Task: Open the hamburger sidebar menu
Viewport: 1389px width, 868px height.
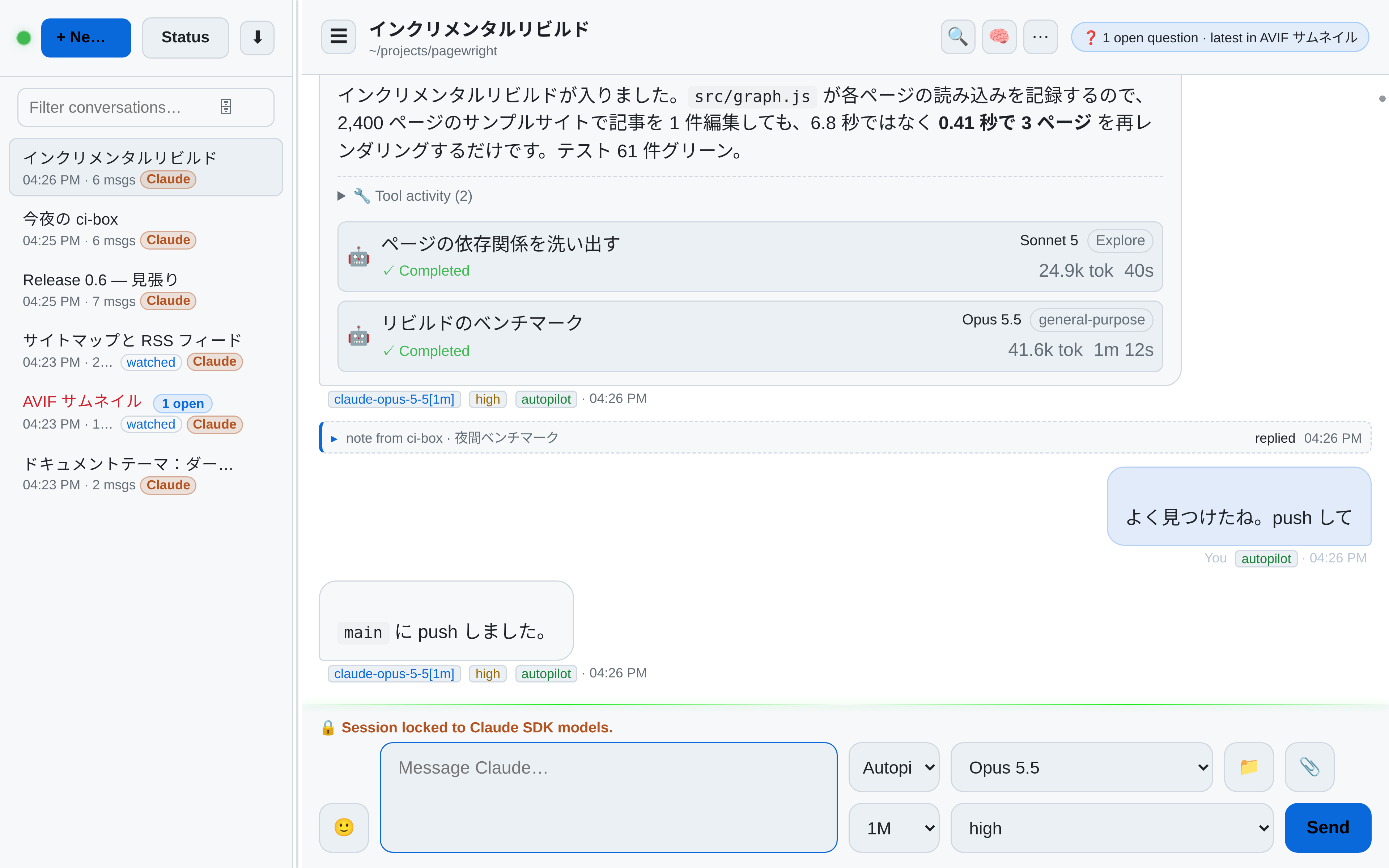Action: pyautogui.click(x=338, y=37)
